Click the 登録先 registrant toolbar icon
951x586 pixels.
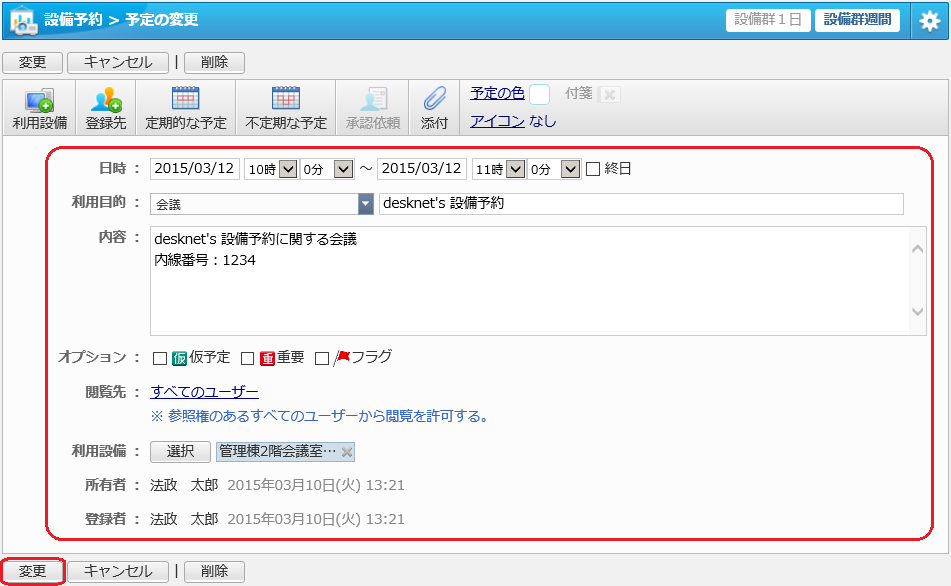coord(106,108)
